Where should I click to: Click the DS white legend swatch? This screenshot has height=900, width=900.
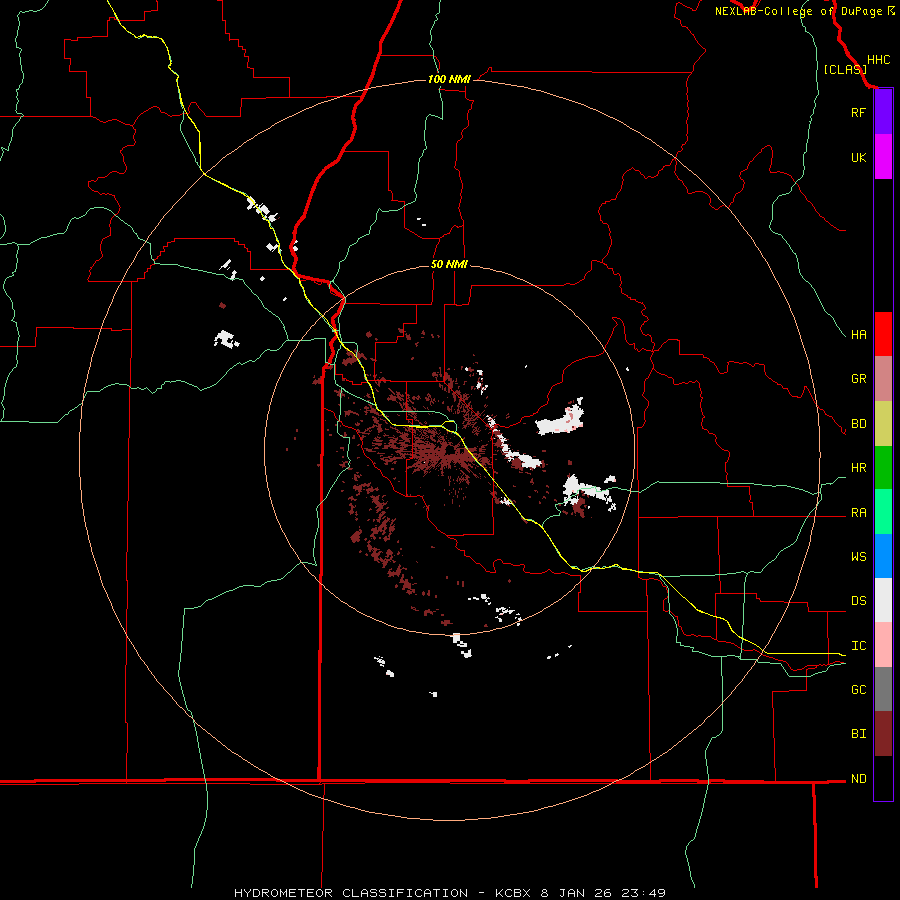pyautogui.click(x=883, y=600)
